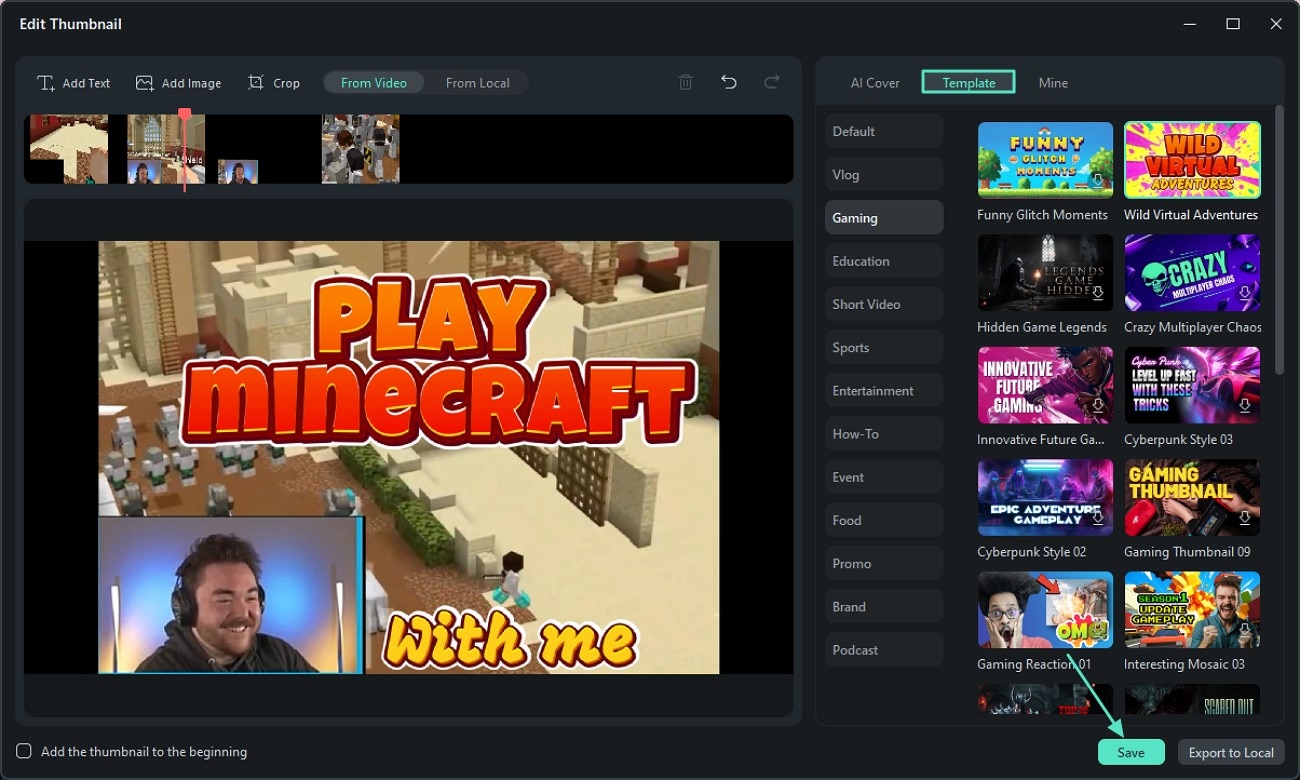This screenshot has height=780, width=1300.
Task: Click the first frame in the filmstrip
Action: pyautogui.click(x=68, y=149)
